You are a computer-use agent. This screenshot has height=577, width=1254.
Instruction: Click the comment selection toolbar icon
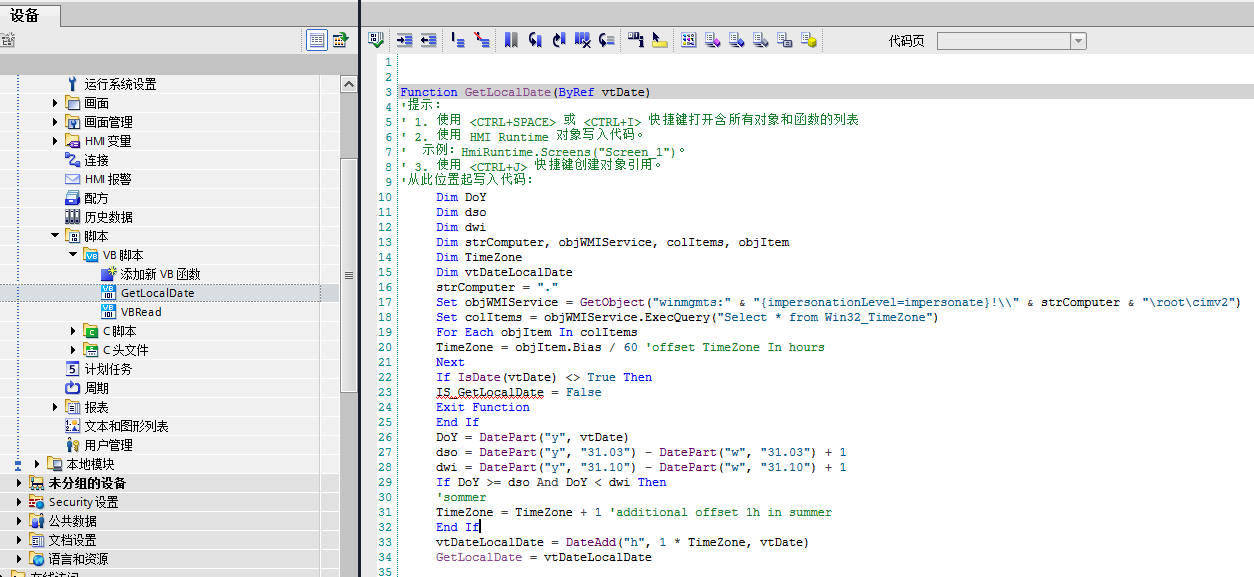point(458,40)
